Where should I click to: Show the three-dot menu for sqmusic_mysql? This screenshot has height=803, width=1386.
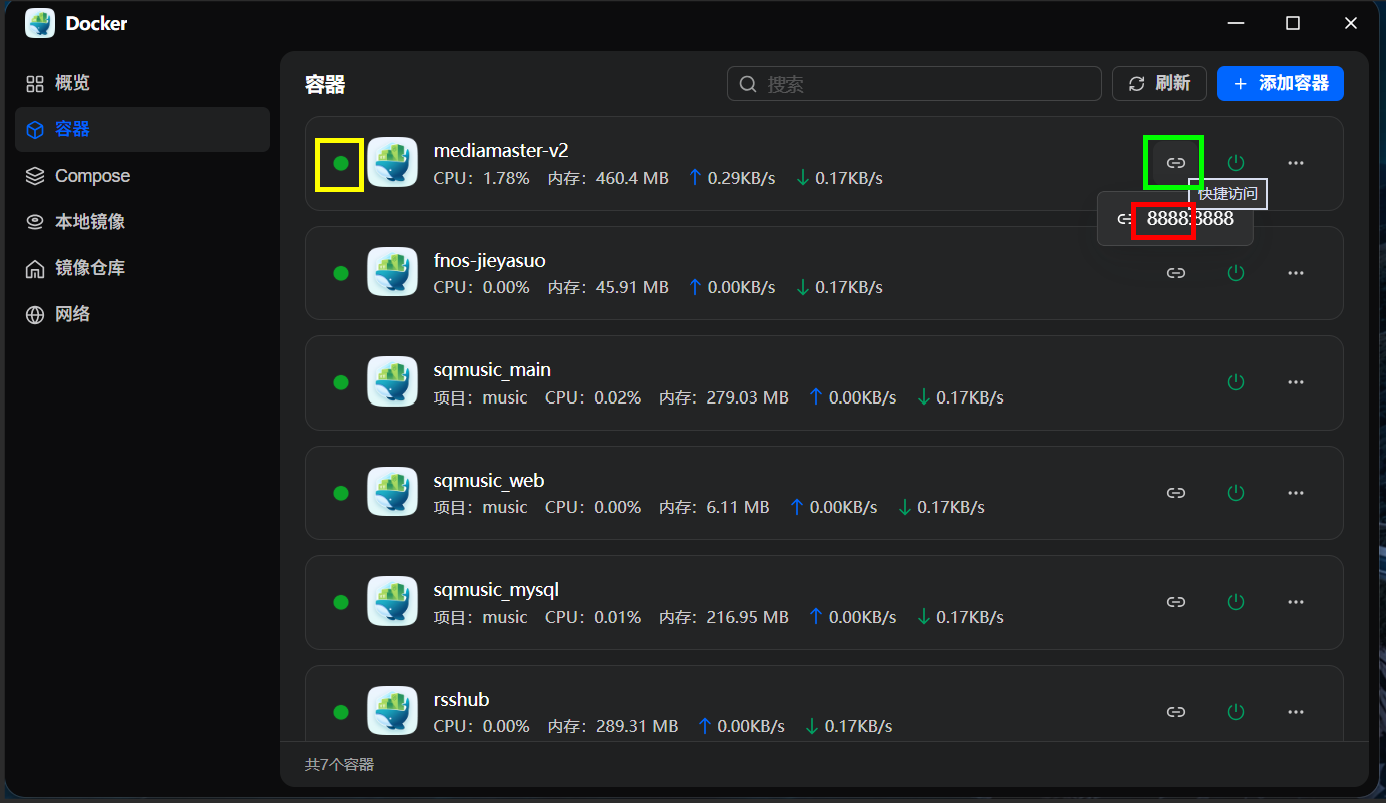[x=1296, y=602]
